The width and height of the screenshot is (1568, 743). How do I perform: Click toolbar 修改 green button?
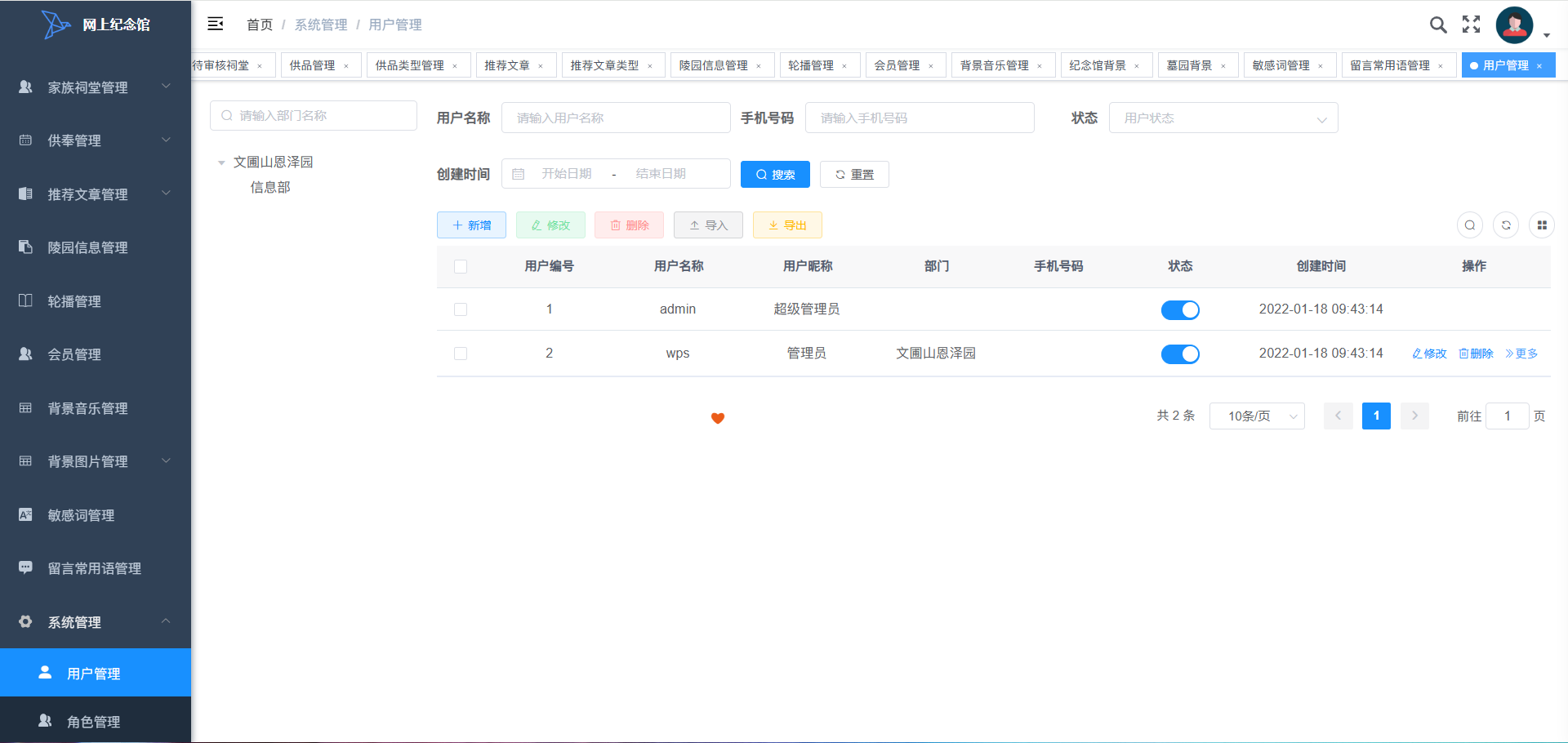tap(550, 225)
